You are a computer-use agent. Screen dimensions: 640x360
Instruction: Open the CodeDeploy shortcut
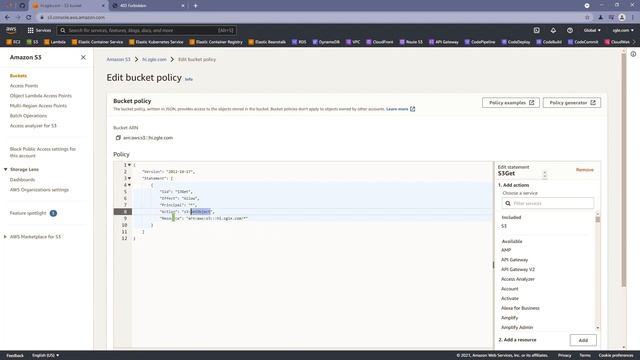coord(516,42)
